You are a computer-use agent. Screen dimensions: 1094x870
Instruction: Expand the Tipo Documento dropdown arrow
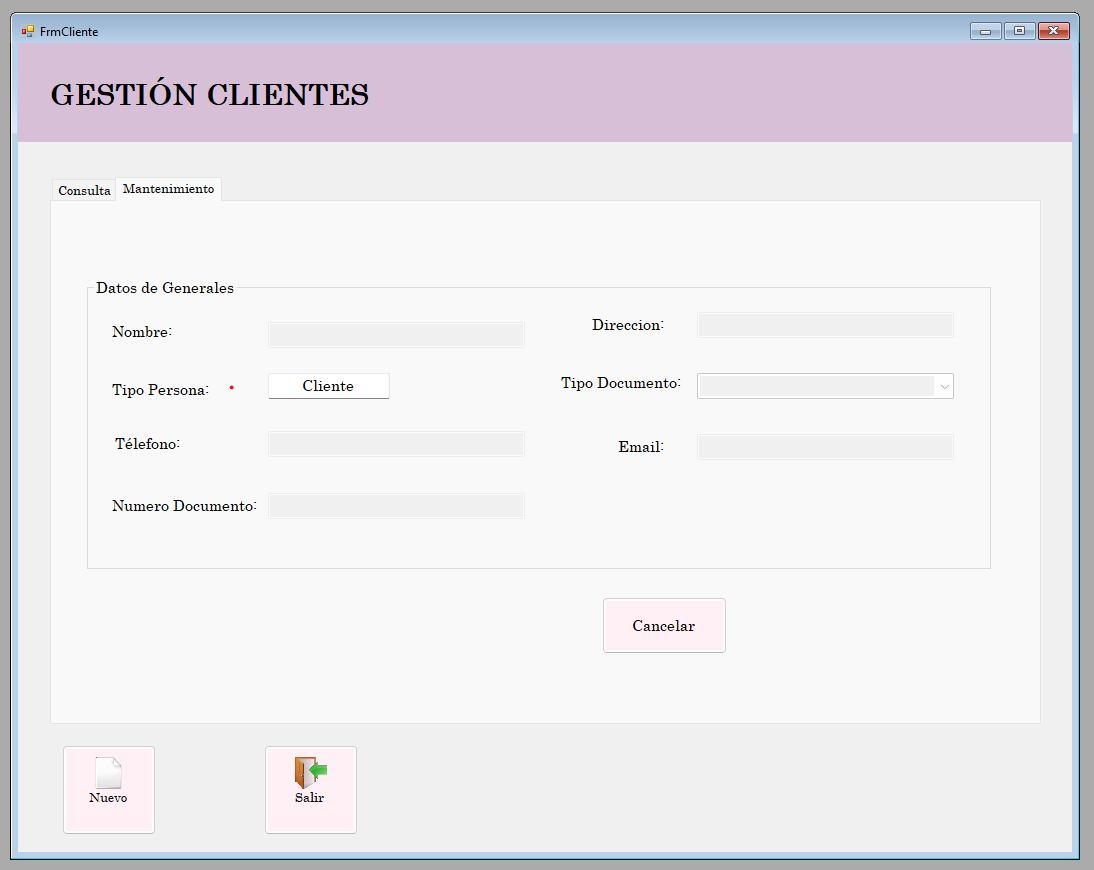pyautogui.click(x=944, y=387)
